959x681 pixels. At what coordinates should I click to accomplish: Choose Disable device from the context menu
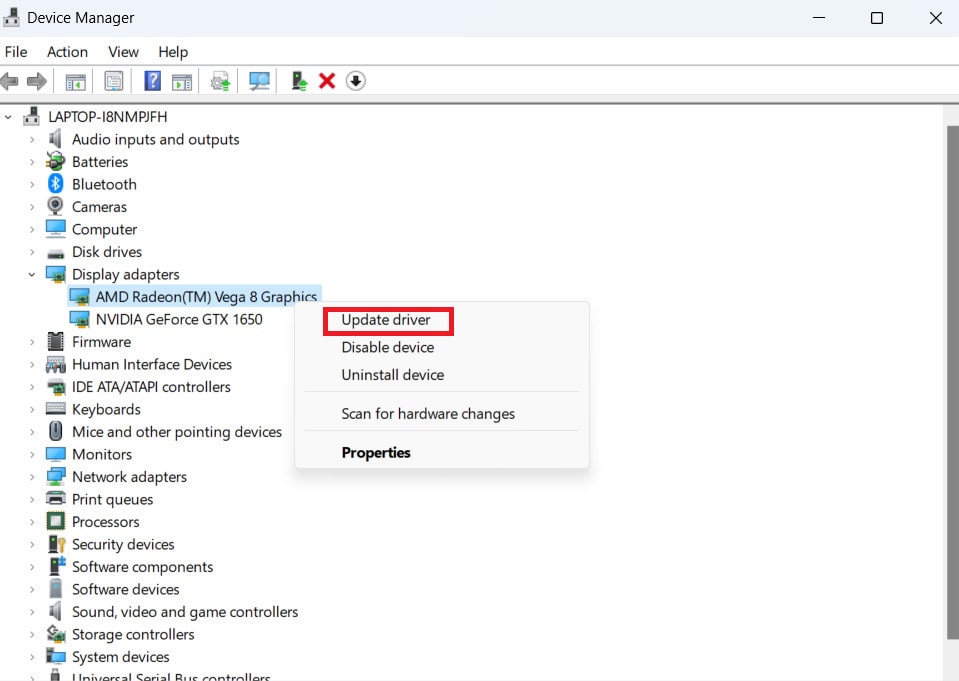388,347
